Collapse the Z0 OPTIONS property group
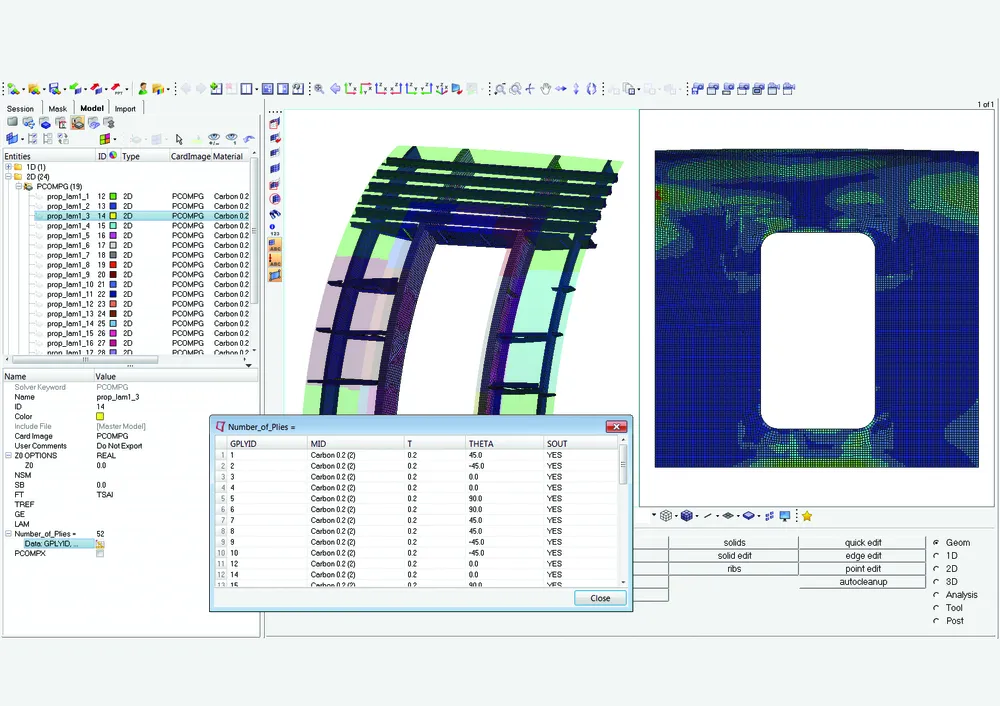This screenshot has width=1000, height=706. (x=8, y=456)
